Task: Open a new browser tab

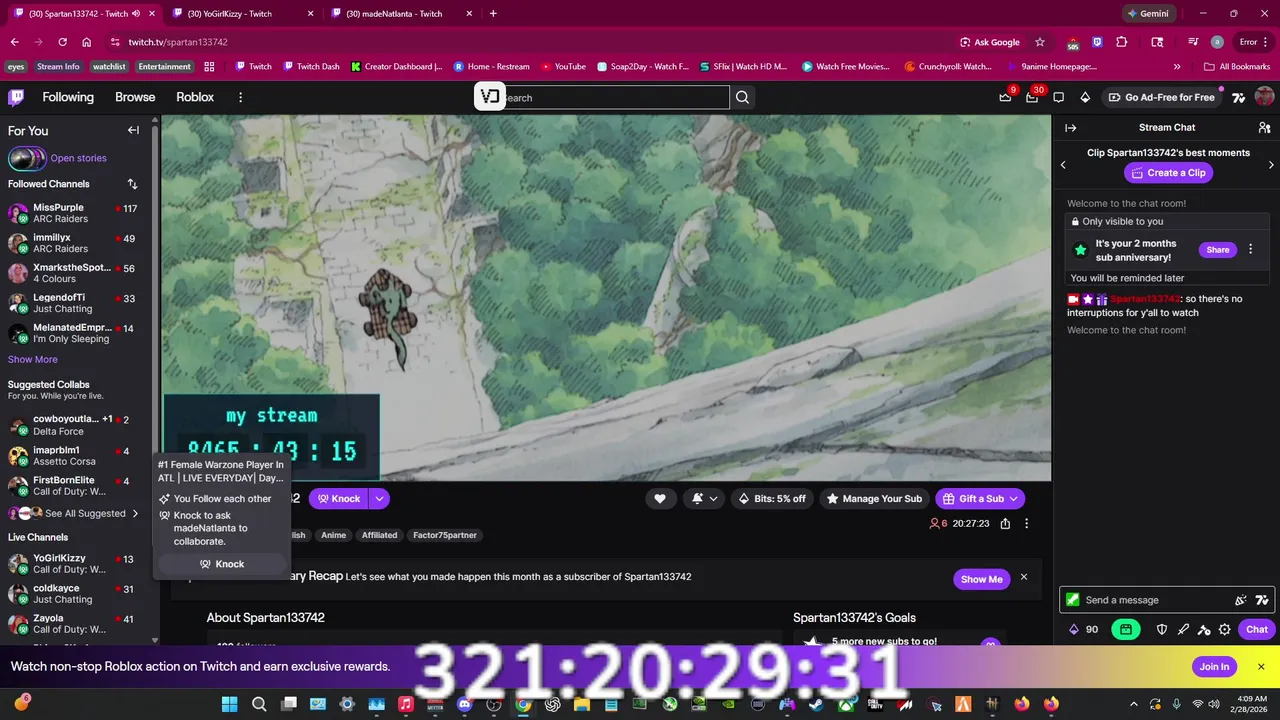Action: [x=493, y=14]
